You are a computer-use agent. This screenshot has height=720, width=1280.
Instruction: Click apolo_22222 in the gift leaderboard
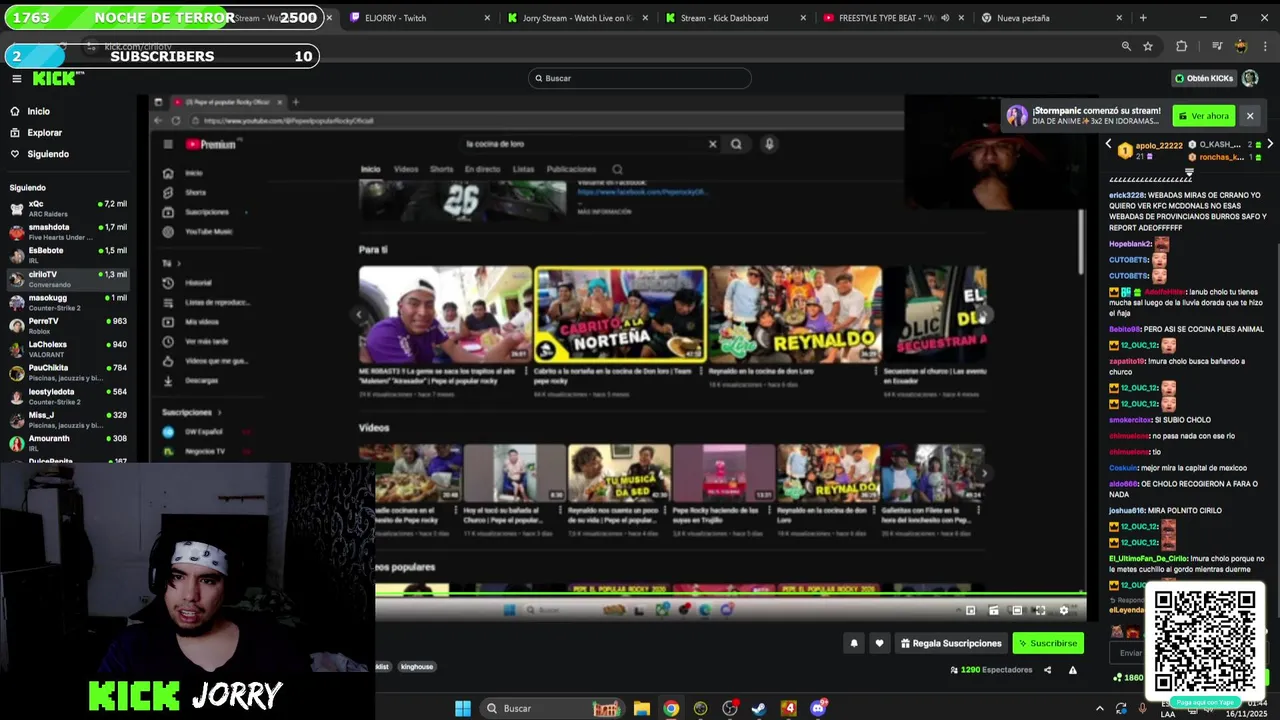pos(1159,145)
